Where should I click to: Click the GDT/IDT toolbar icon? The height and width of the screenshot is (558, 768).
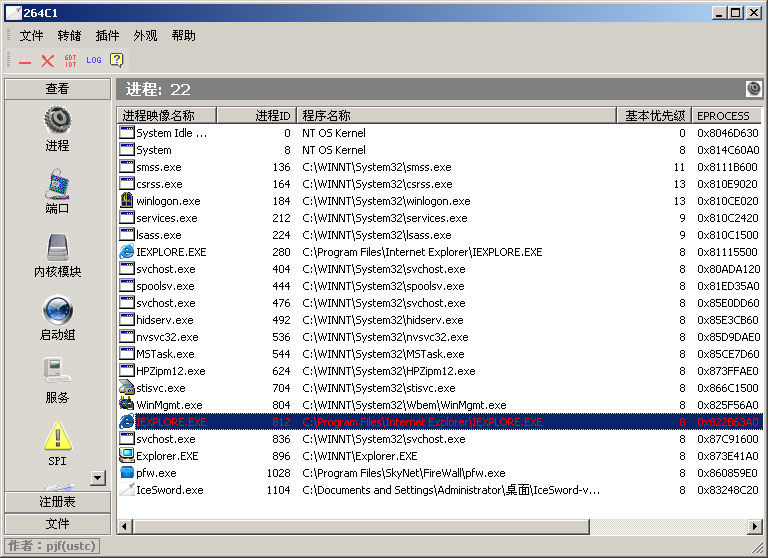[x=71, y=61]
